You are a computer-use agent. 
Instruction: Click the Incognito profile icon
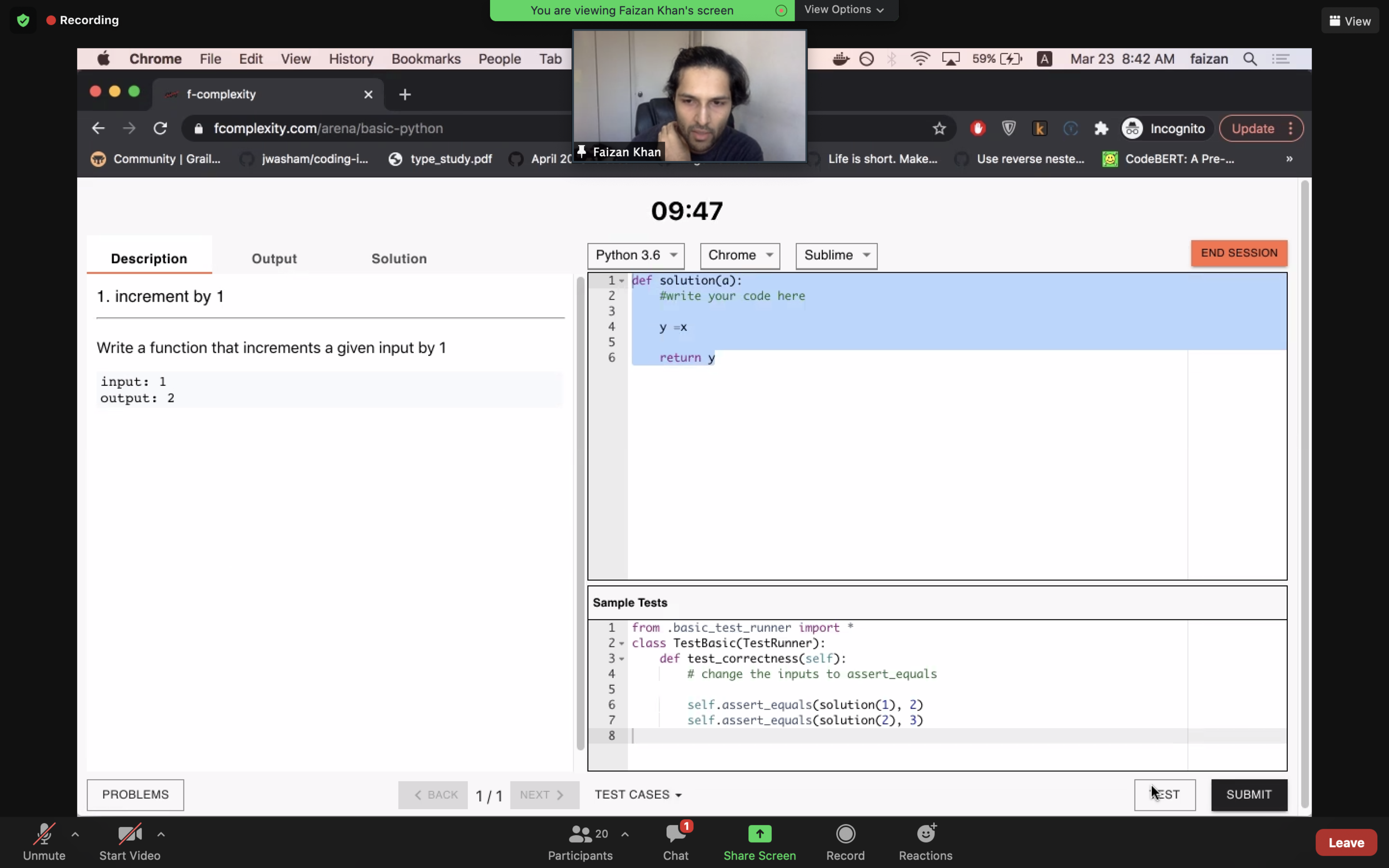point(1131,128)
